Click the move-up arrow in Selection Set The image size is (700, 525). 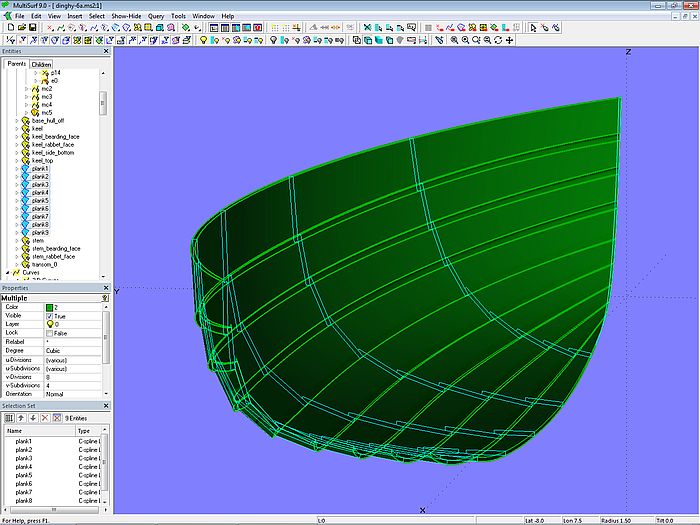pyautogui.click(x=21, y=417)
